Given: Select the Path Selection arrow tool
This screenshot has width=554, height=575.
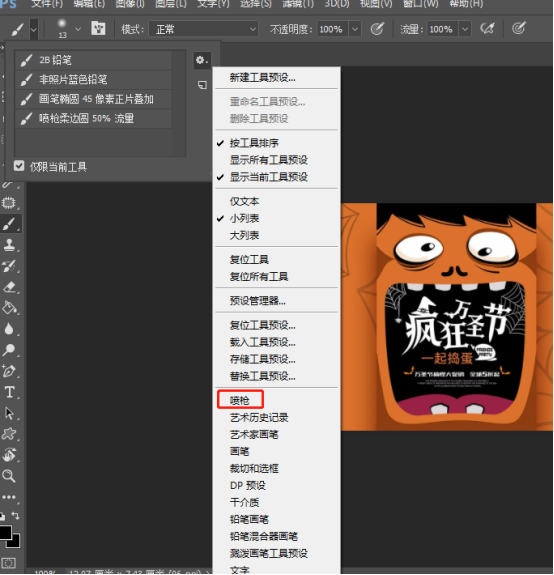Looking at the screenshot, I should pyautogui.click(x=10, y=413).
